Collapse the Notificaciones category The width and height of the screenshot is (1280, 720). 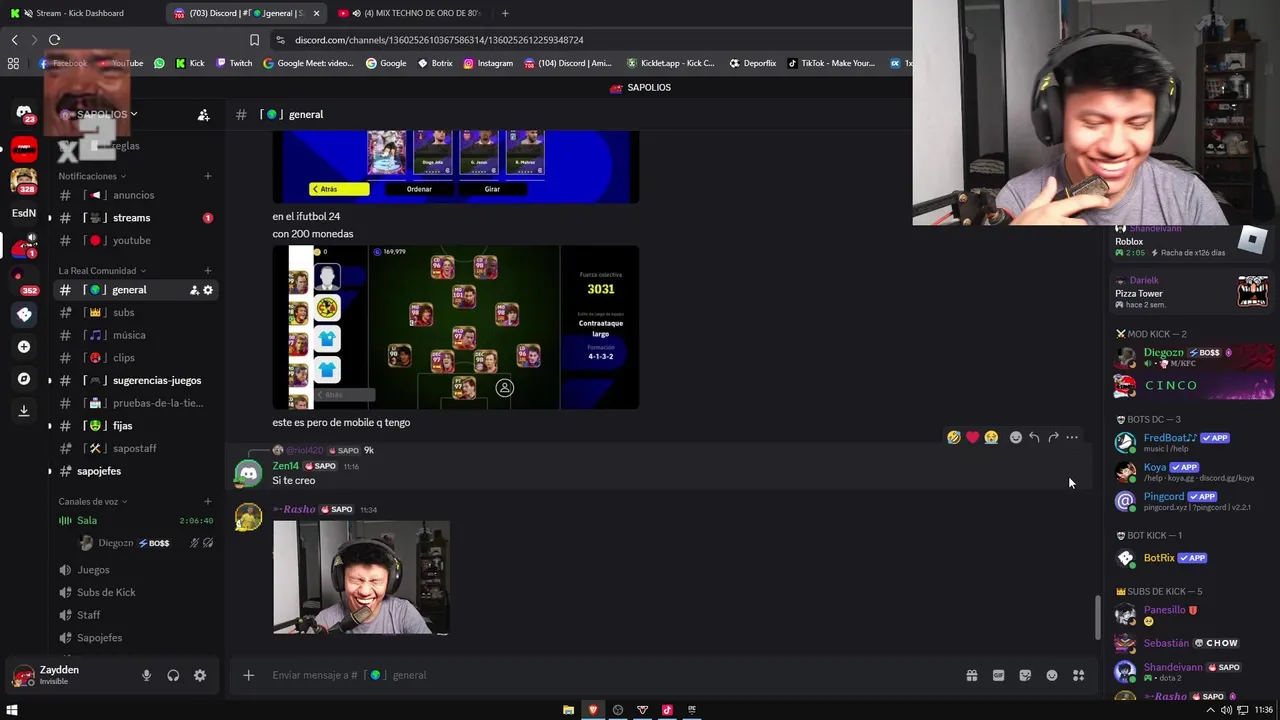(90, 176)
